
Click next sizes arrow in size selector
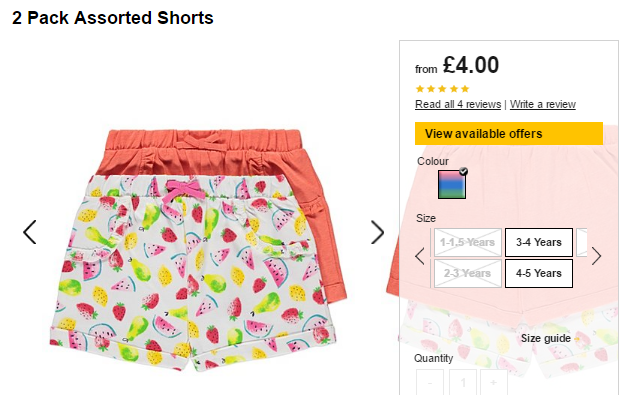click(596, 256)
